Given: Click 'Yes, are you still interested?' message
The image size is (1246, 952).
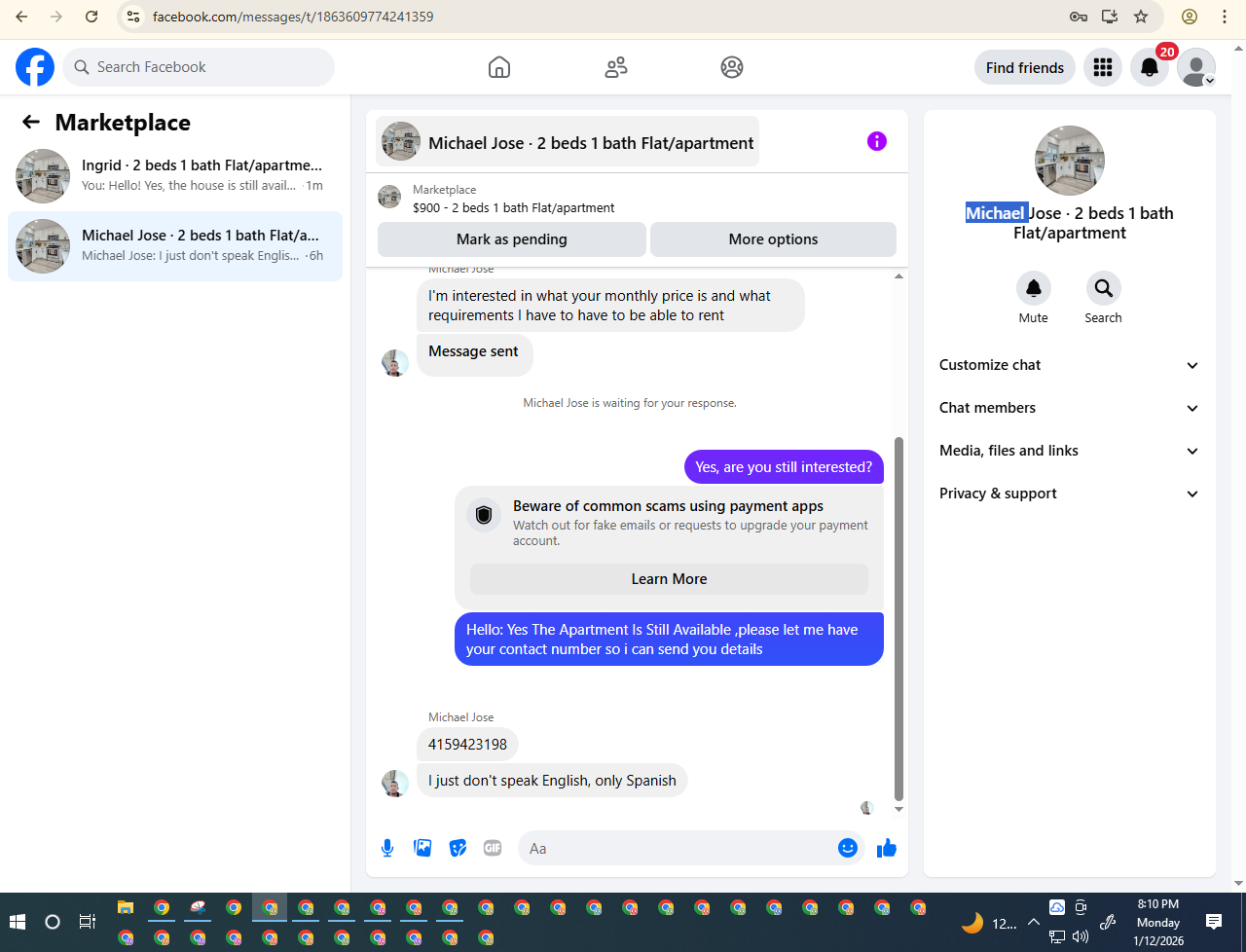Looking at the screenshot, I should click(x=784, y=467).
